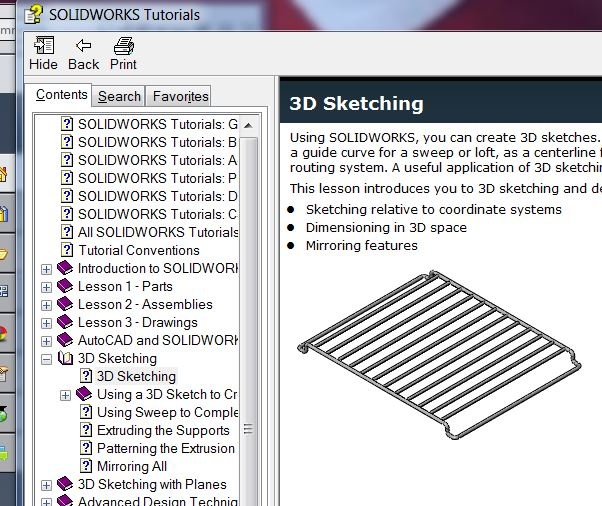The width and height of the screenshot is (602, 506).
Task: Select the Lesson 2 - Assemblies entry
Action: (145, 304)
